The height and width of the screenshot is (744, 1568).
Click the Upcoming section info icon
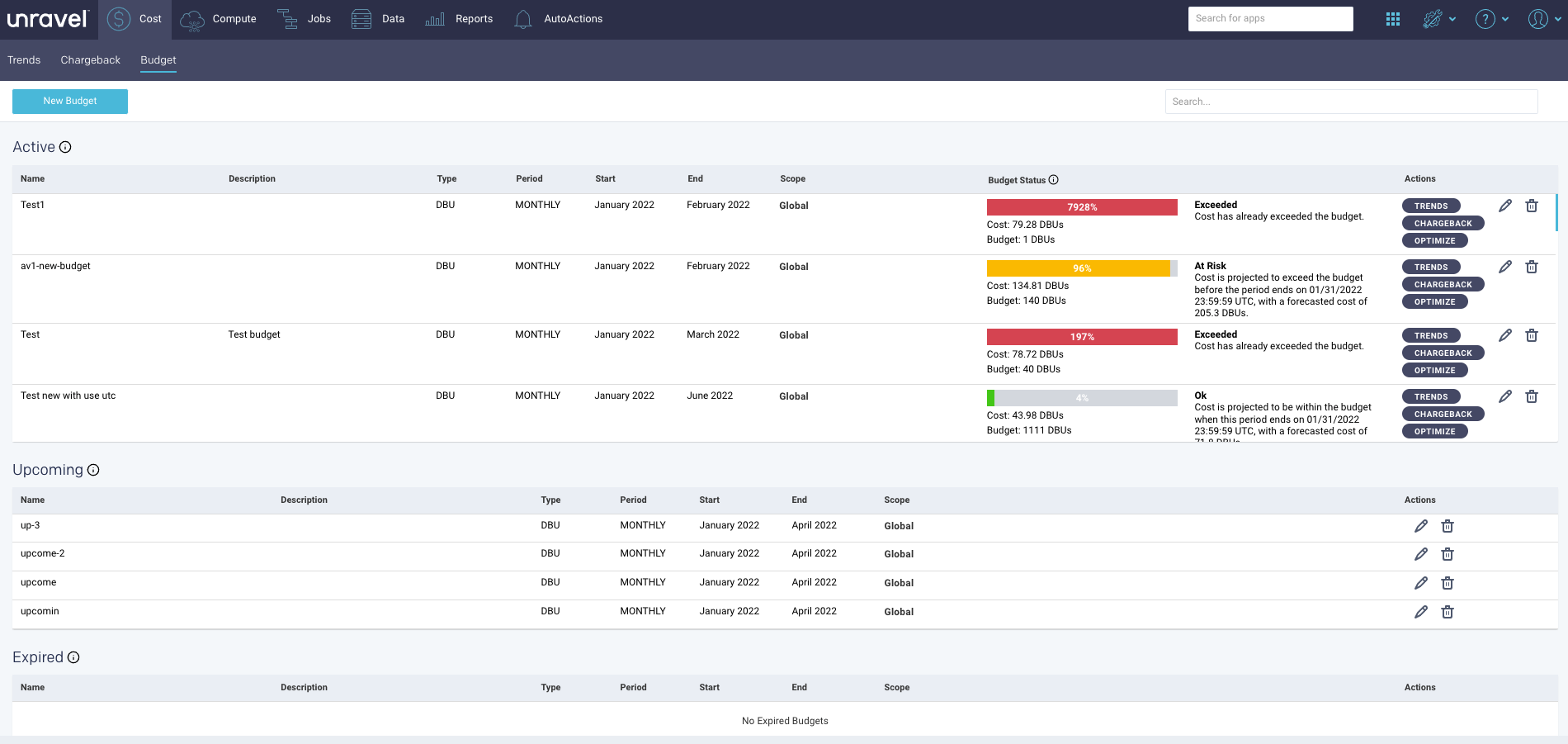pyautogui.click(x=93, y=470)
